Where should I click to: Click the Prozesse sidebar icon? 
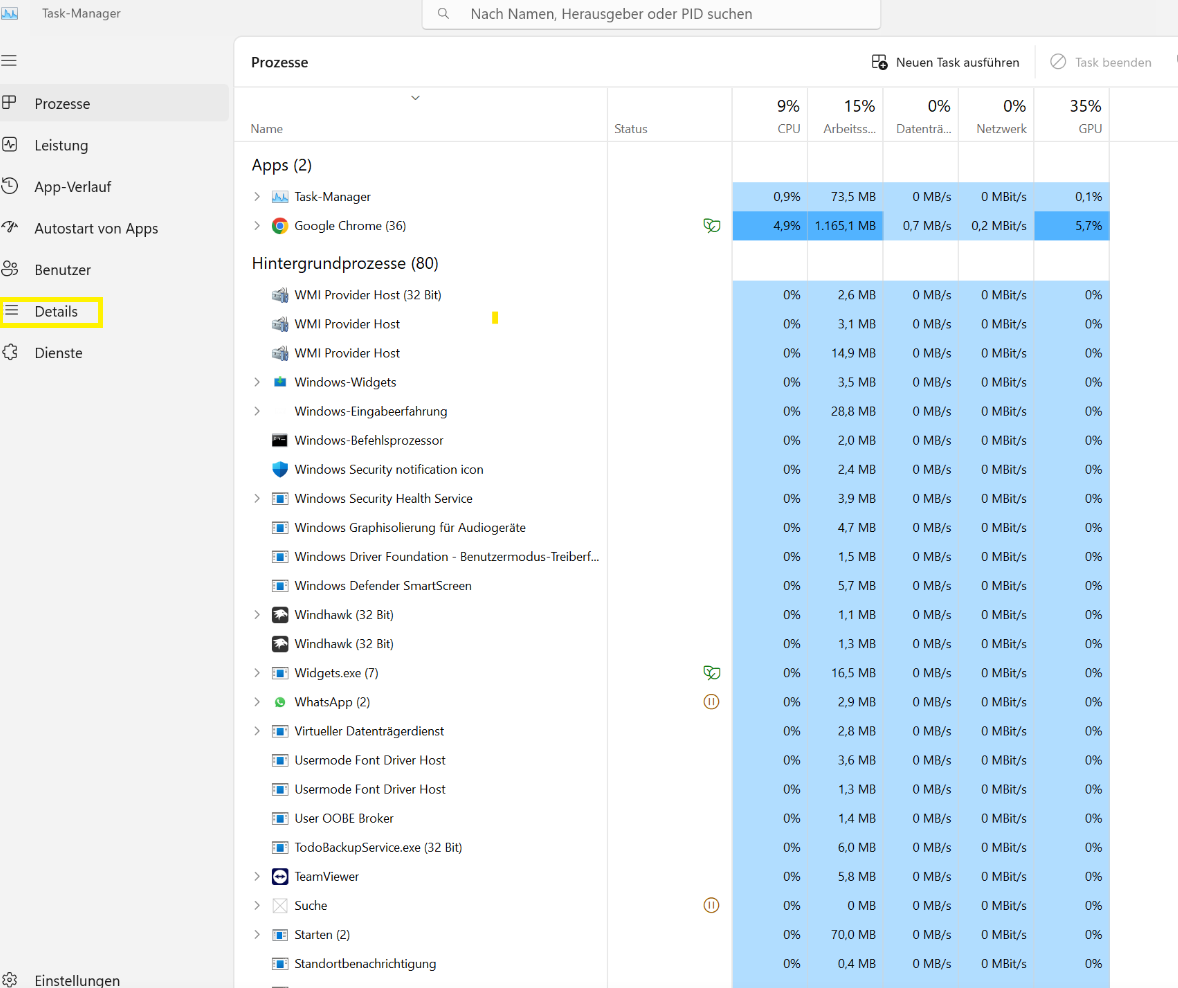click(9, 103)
